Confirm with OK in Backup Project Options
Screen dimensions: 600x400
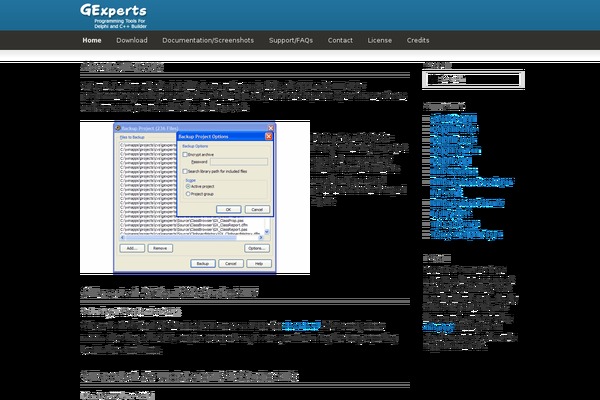228,209
